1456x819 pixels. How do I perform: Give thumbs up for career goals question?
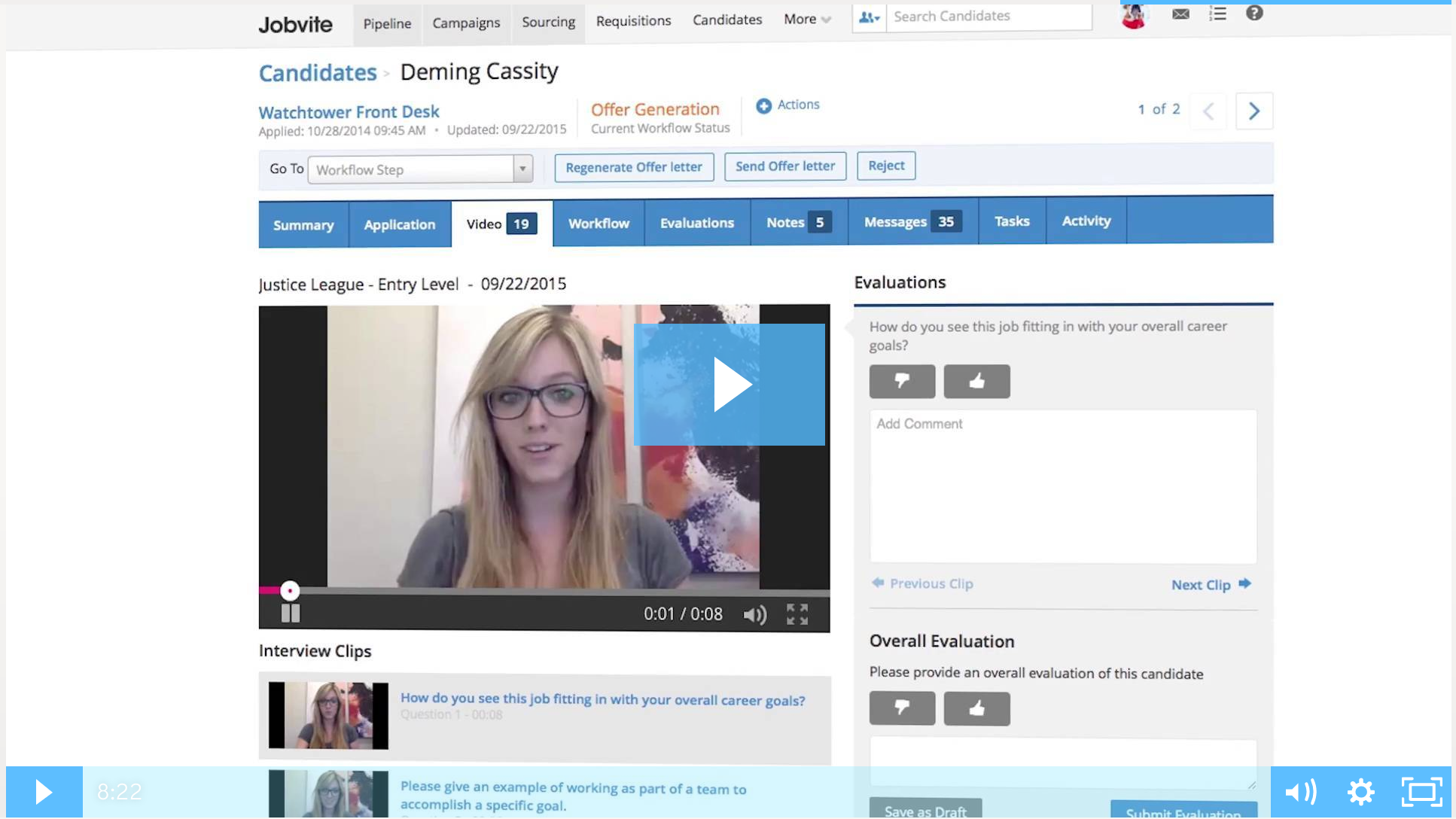tap(976, 382)
